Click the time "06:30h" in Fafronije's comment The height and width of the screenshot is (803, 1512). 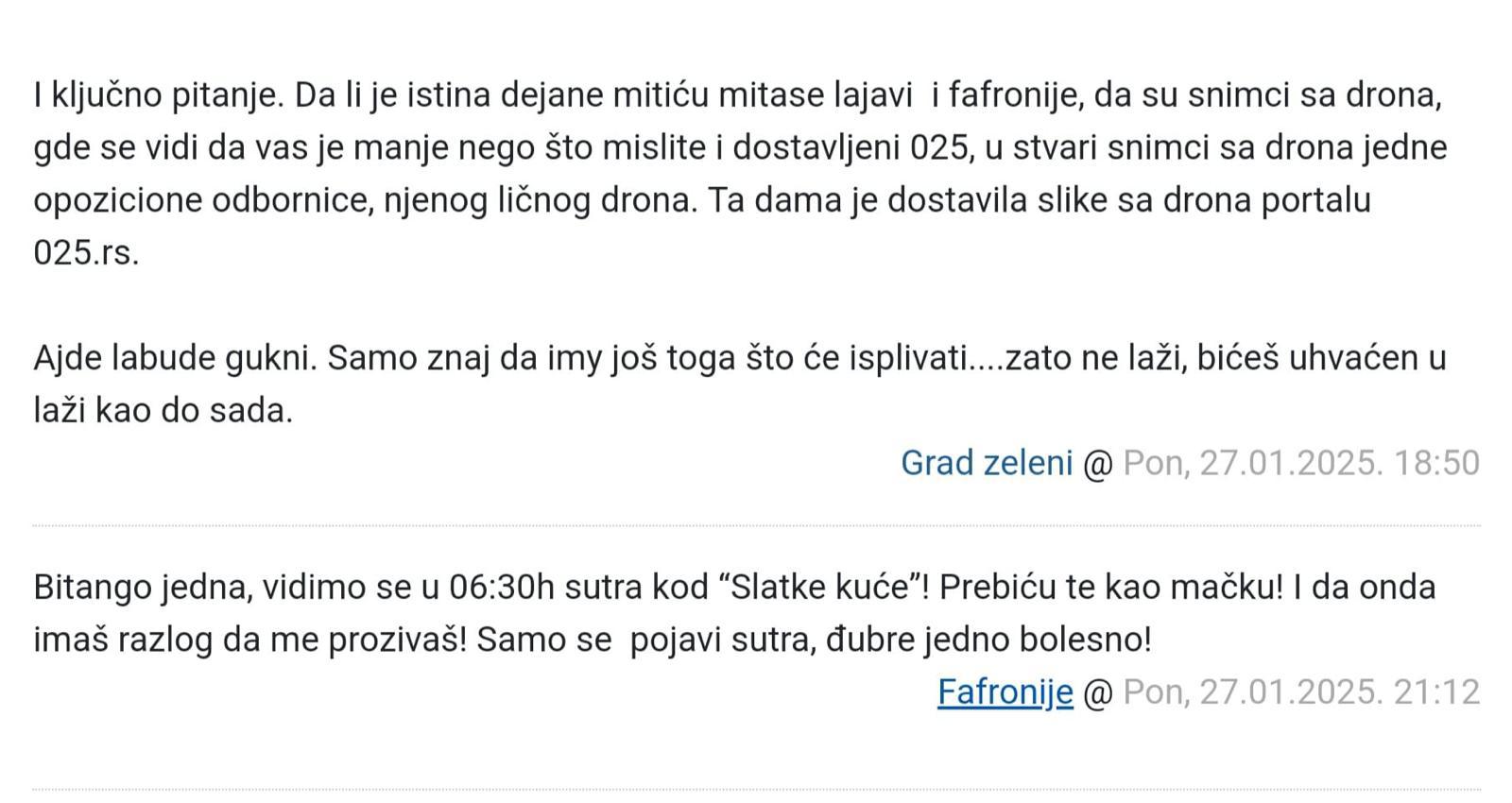(x=502, y=588)
